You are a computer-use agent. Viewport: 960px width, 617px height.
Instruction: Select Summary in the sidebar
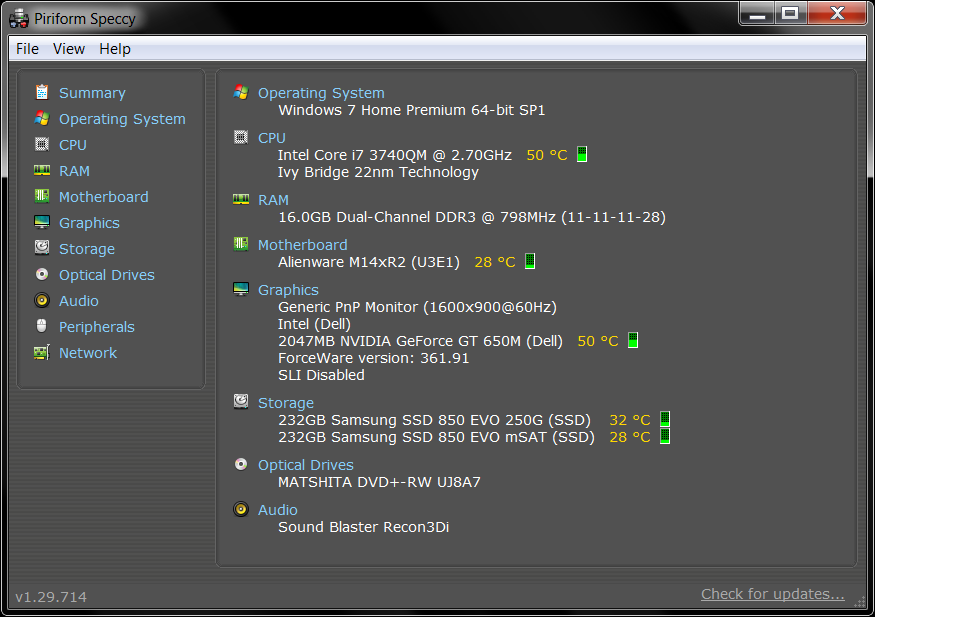92,93
